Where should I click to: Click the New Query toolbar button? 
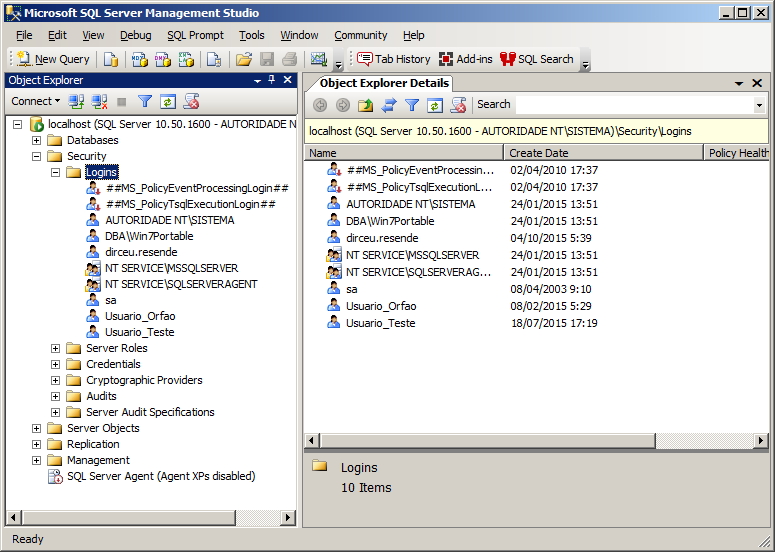click(53, 59)
